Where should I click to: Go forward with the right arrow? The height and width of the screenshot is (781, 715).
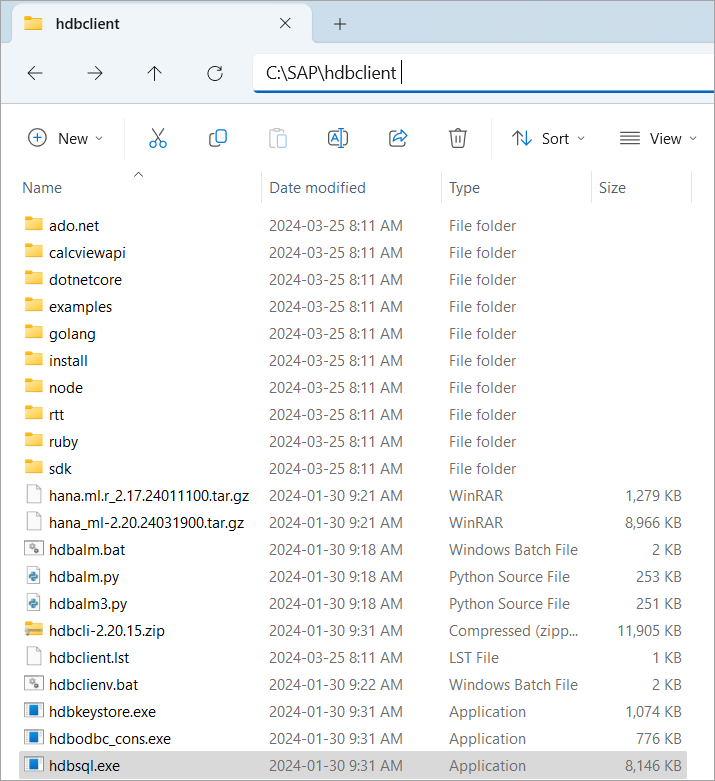[95, 73]
